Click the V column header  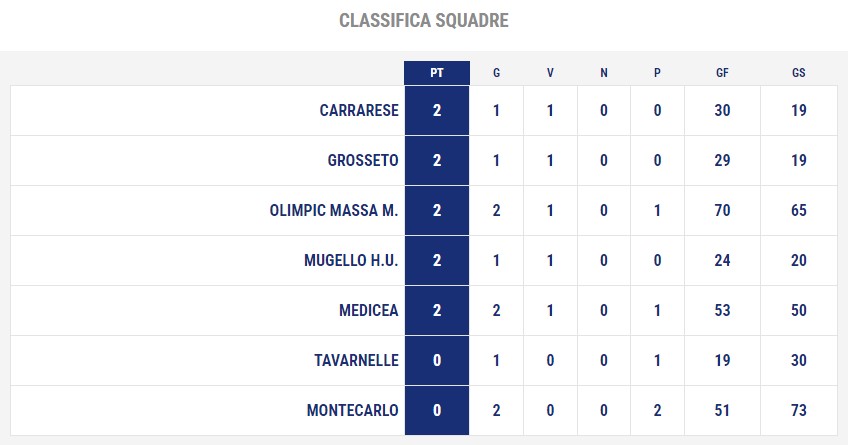[550, 73]
